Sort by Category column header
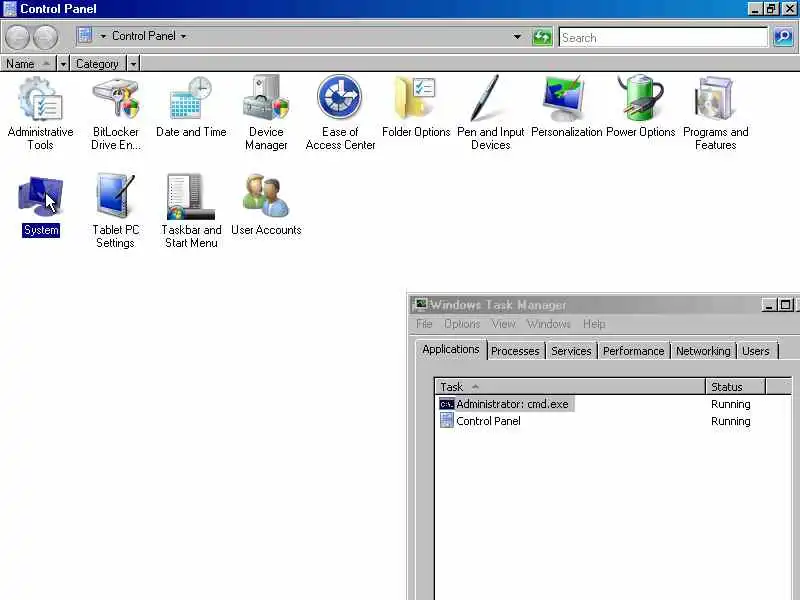Image resolution: width=800 pixels, height=600 pixels. 98,64
